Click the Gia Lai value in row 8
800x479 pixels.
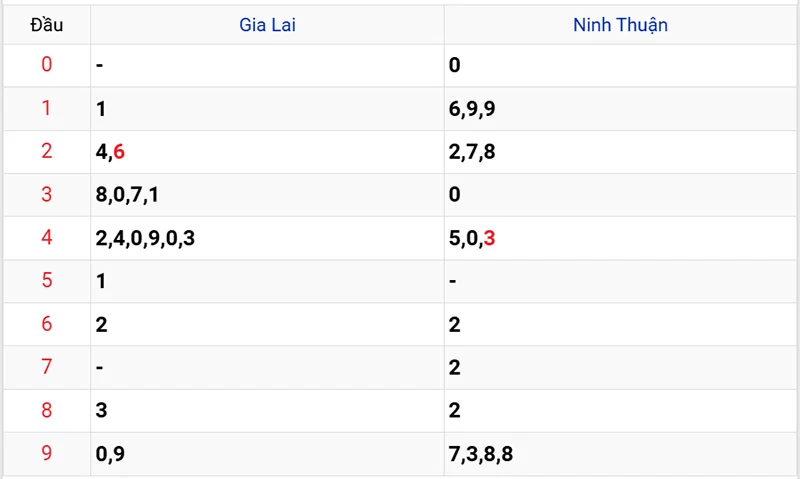tap(101, 411)
